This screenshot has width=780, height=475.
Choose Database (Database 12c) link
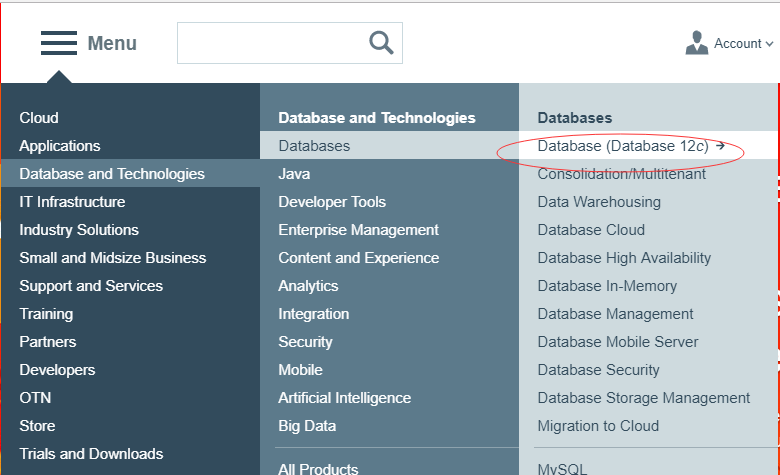pos(623,146)
